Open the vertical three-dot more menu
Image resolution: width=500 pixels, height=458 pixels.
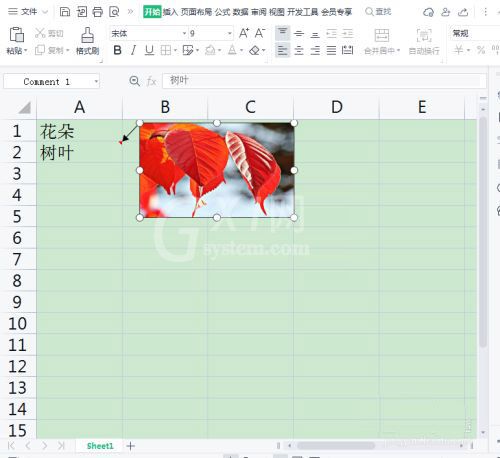tap(485, 12)
